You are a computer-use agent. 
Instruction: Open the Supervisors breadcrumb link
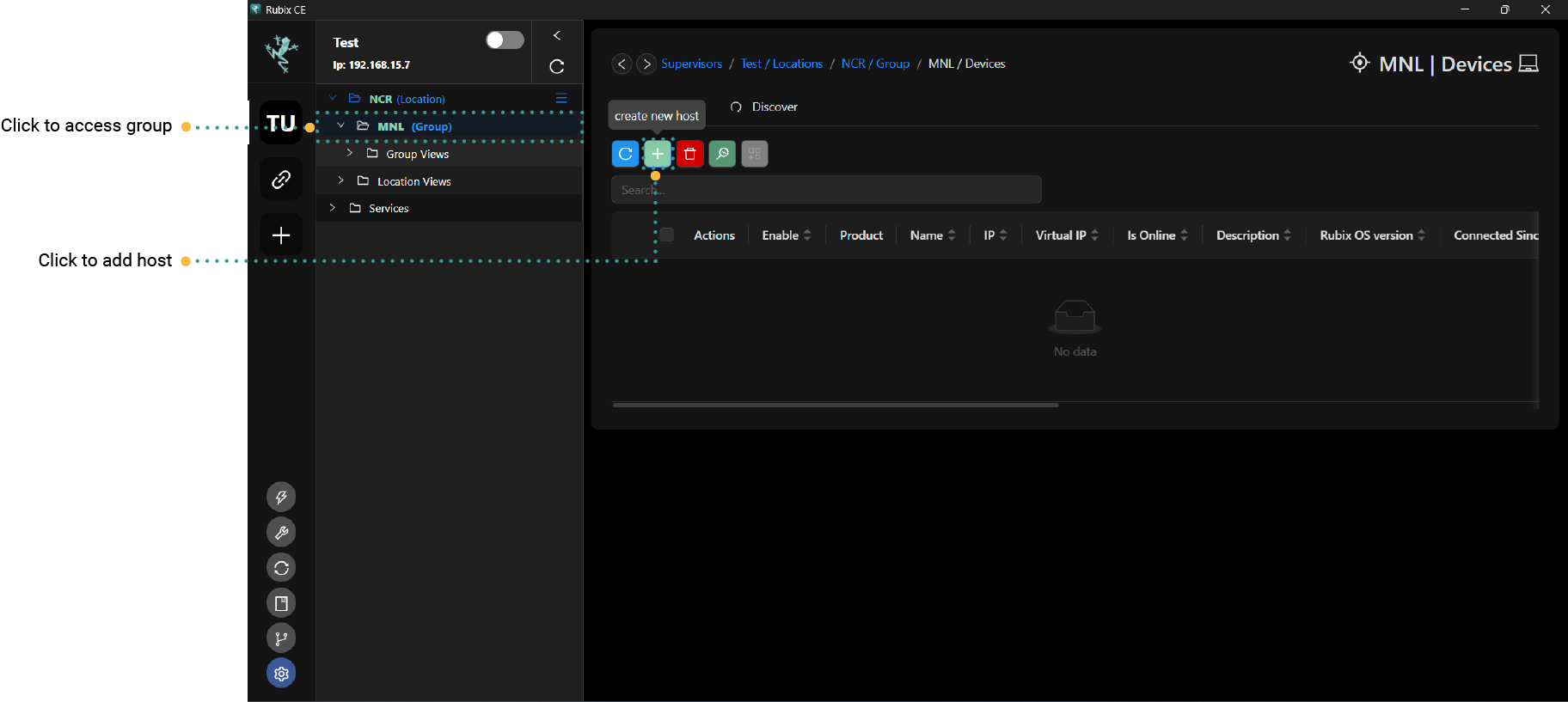coord(691,64)
